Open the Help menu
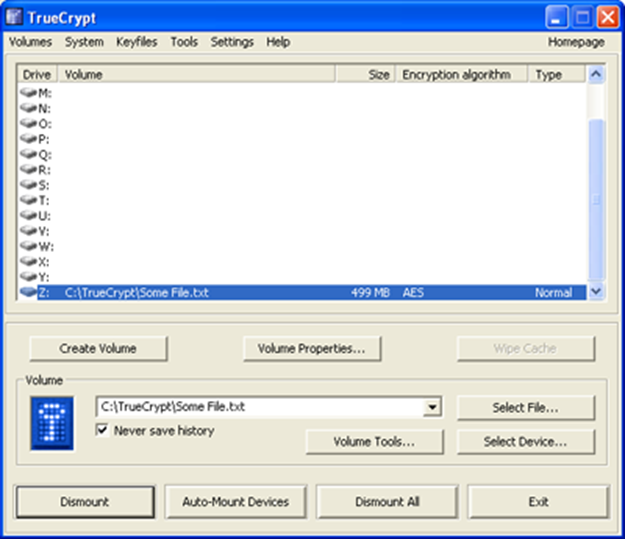Screen dimensions: 625x539 point(278,42)
